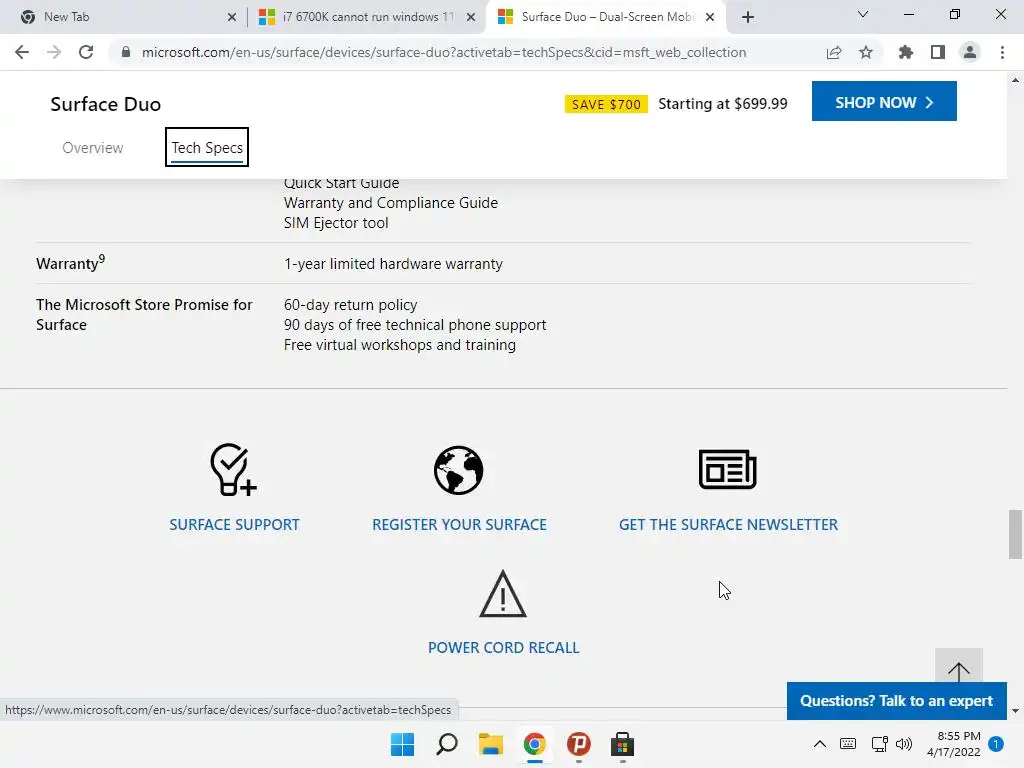
Task: Click the scrollbar down arrow
Action: click(x=1015, y=711)
